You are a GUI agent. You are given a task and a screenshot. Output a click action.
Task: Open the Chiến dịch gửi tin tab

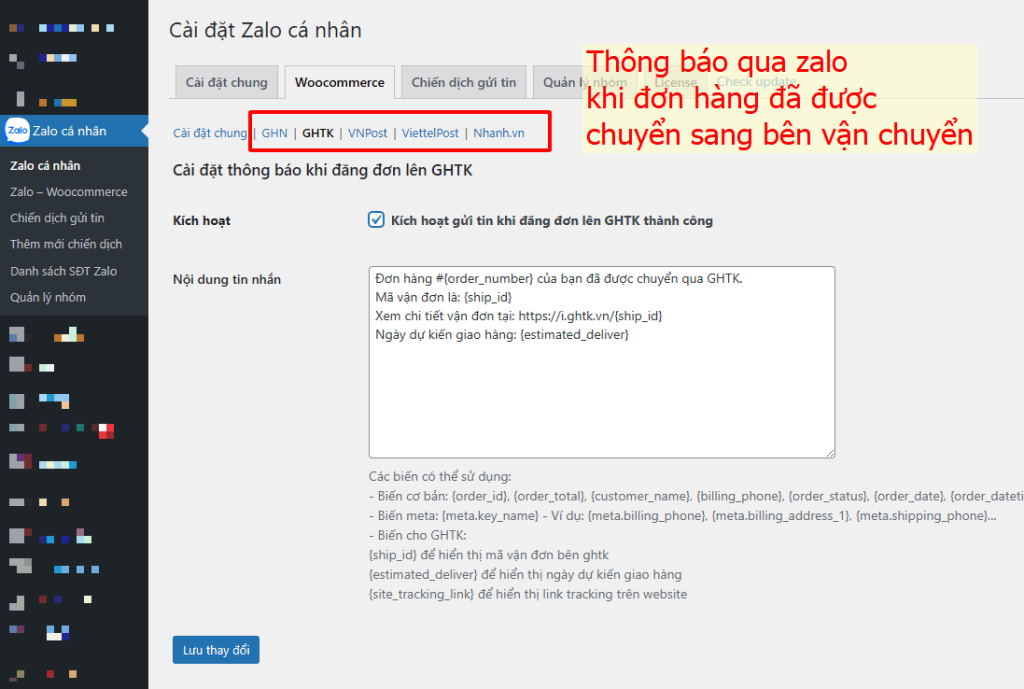(464, 83)
